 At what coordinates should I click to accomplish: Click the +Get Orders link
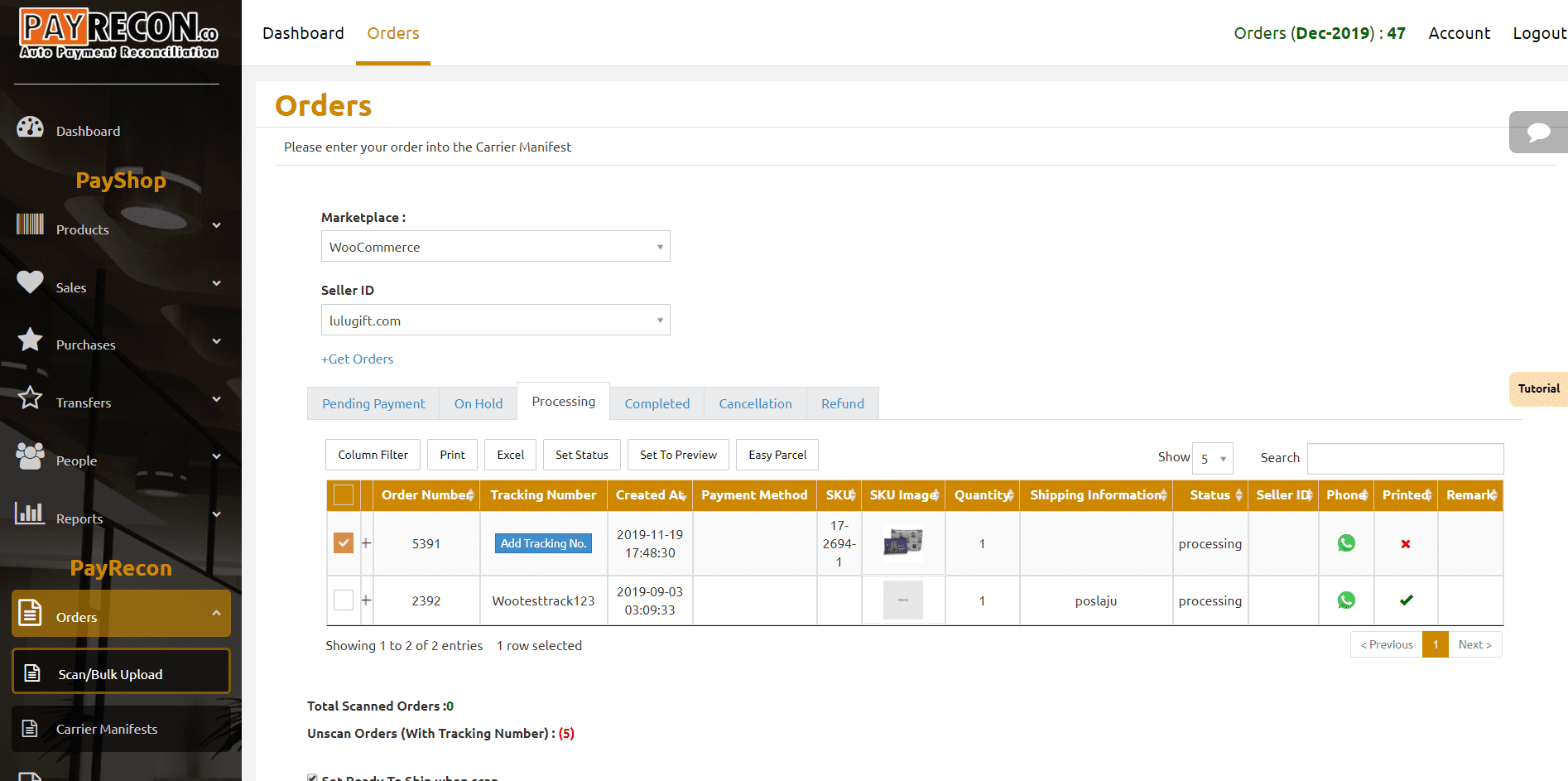(x=357, y=359)
